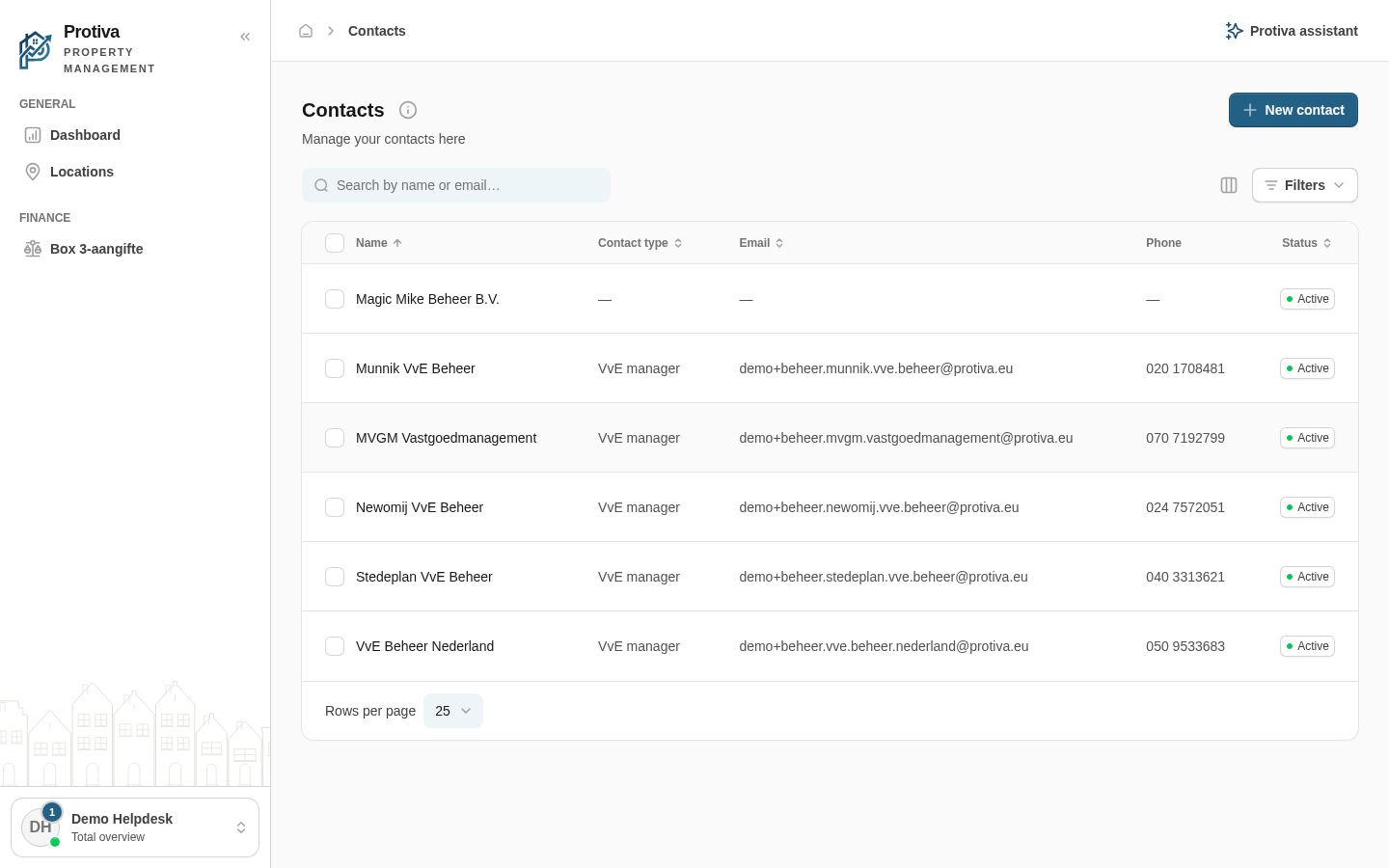Open the MVGM Vastgoedmanagement contact name
The height and width of the screenshot is (868, 1389).
pos(446,438)
